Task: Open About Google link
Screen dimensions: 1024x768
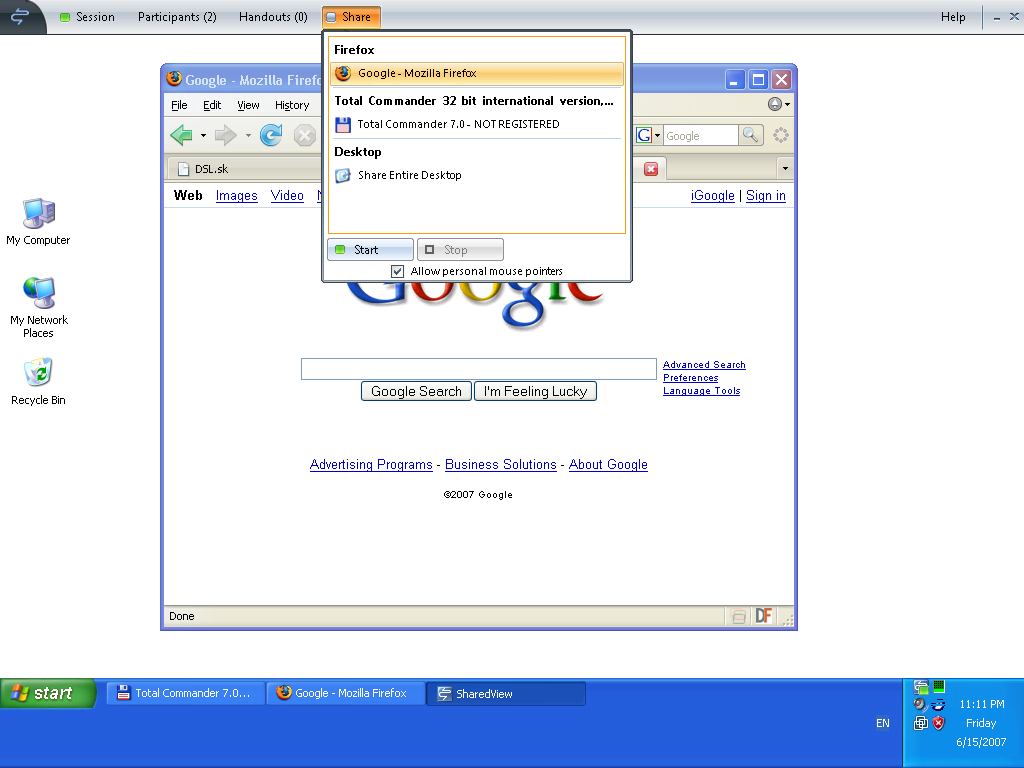Action: coord(608,465)
